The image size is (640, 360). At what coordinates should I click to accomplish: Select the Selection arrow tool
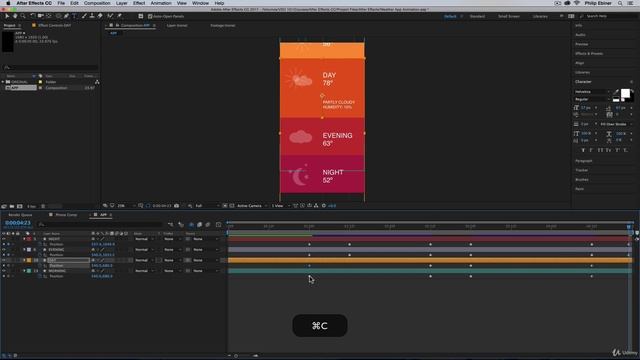pyautogui.click(x=7, y=16)
